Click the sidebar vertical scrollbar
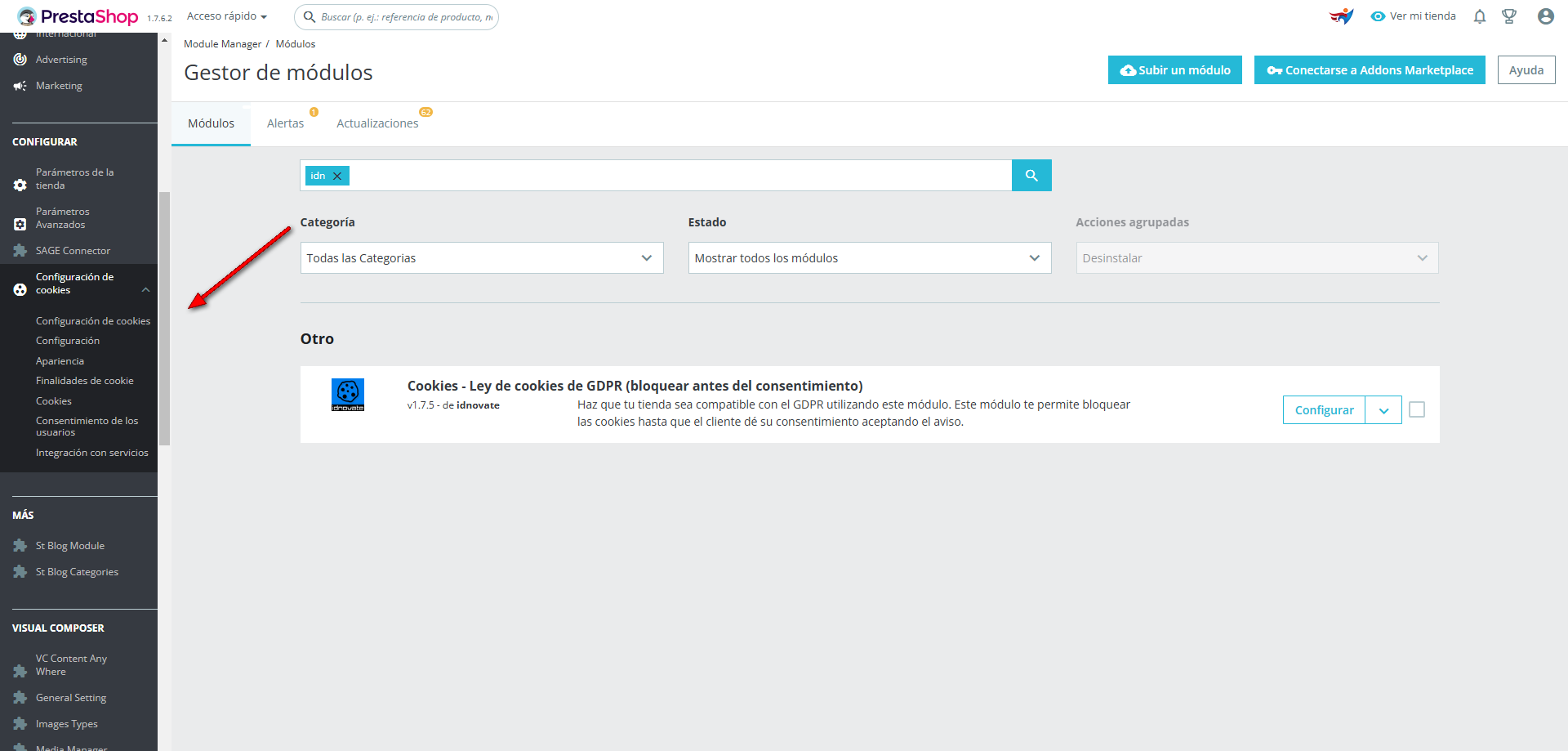 [164, 319]
